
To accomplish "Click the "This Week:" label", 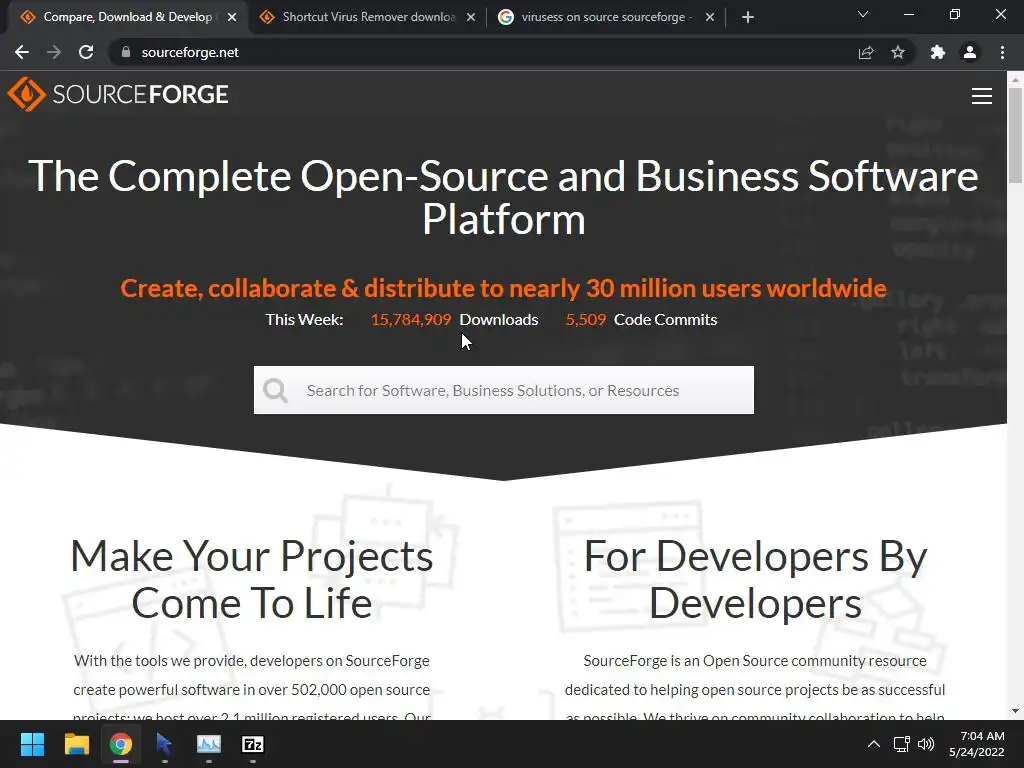I will pyautogui.click(x=304, y=319).
